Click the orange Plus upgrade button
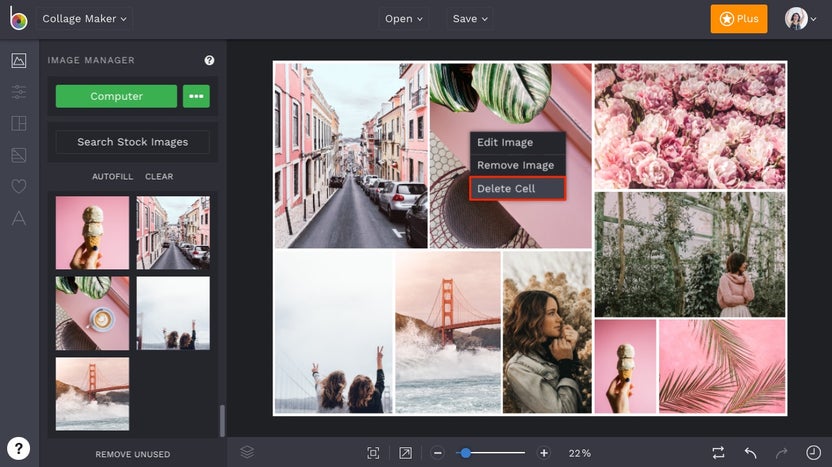Viewport: 832px width, 467px height. click(x=739, y=19)
